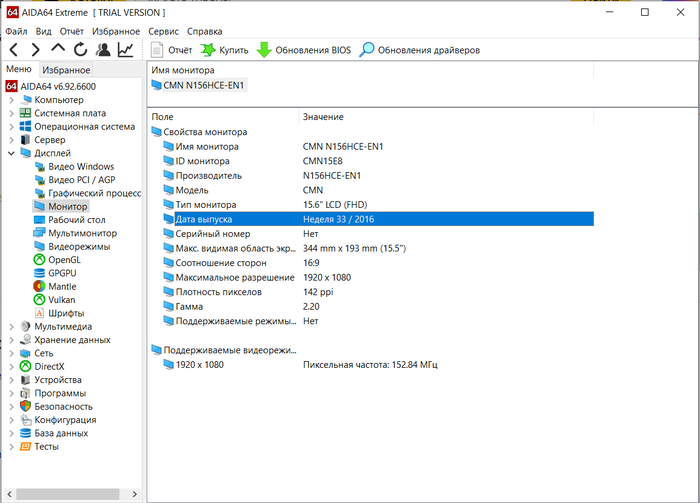Open Обновления драйверов
This screenshot has width=700, height=503.
(420, 50)
